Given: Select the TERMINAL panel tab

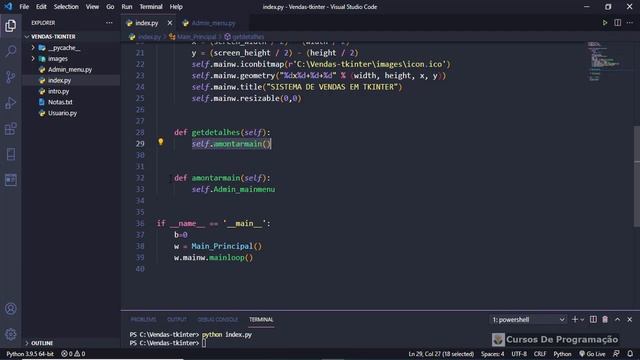Looking at the screenshot, I should (261, 320).
